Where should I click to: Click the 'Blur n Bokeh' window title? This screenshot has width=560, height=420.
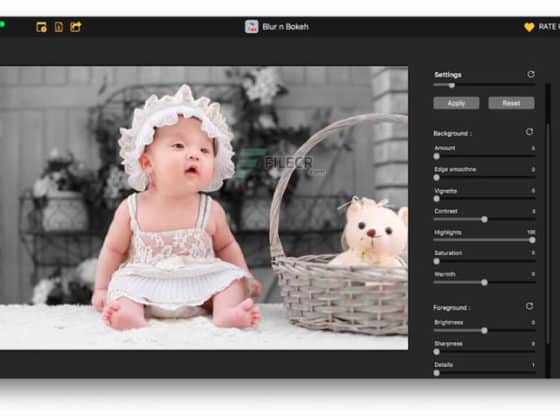pos(285,27)
